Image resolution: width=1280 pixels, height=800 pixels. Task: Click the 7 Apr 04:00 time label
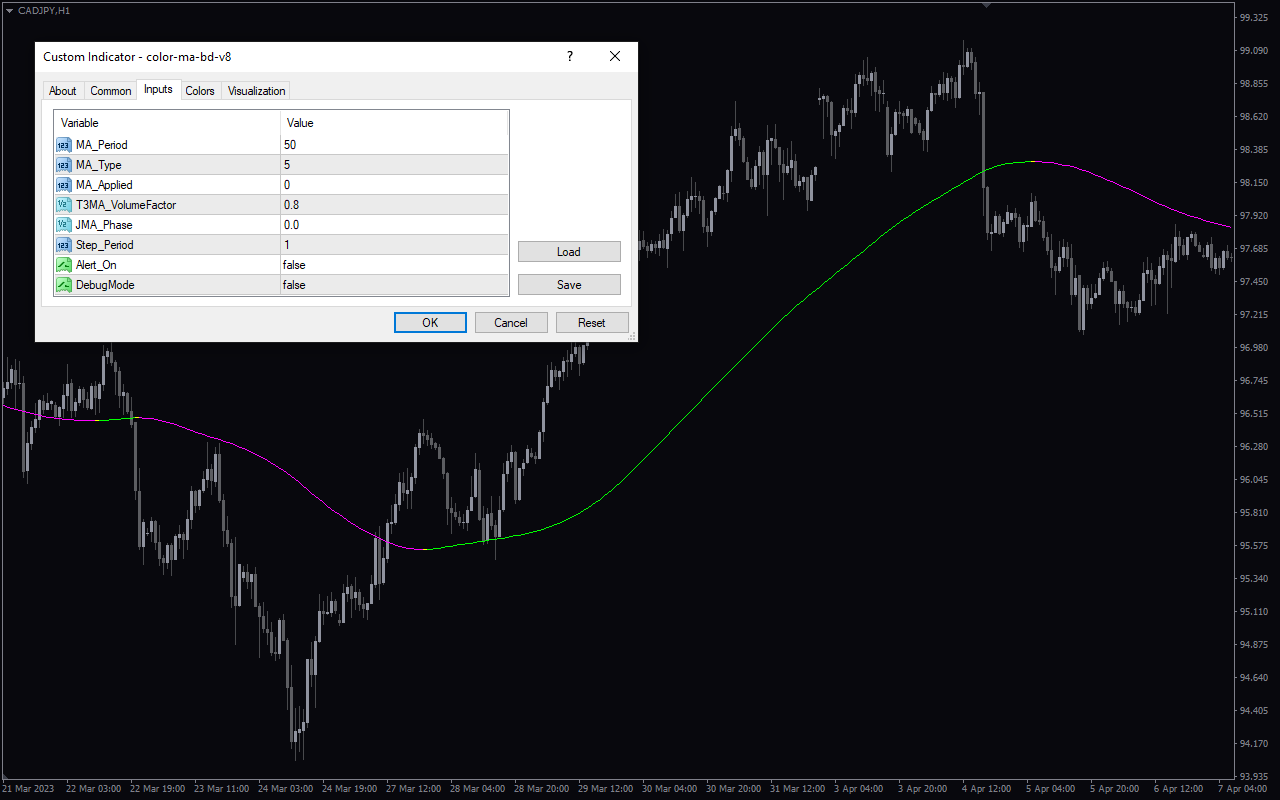coord(1244,789)
